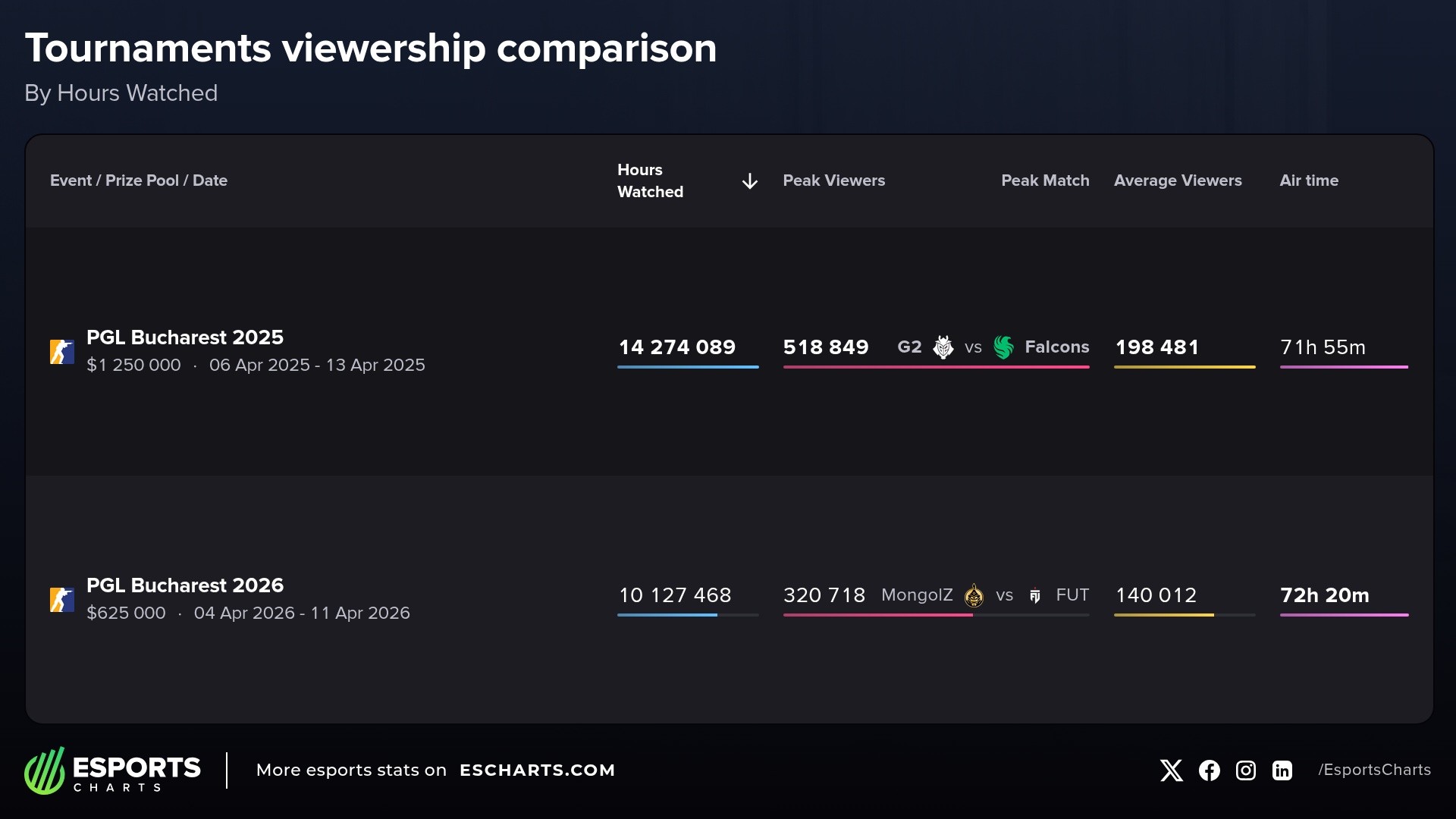Visit the ESCHARTS.COM link

coord(537,770)
